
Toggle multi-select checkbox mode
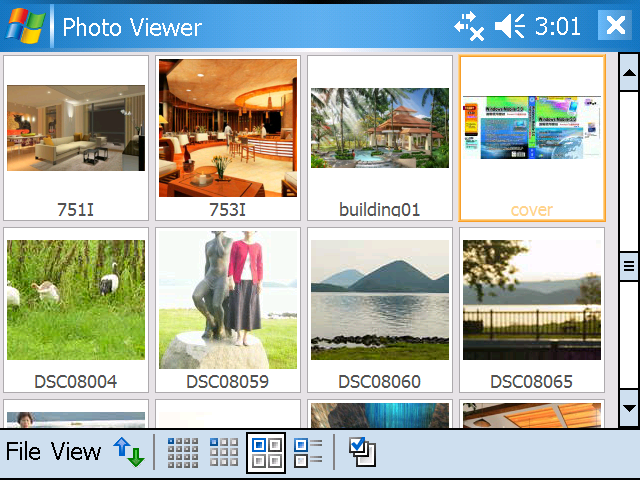362,452
